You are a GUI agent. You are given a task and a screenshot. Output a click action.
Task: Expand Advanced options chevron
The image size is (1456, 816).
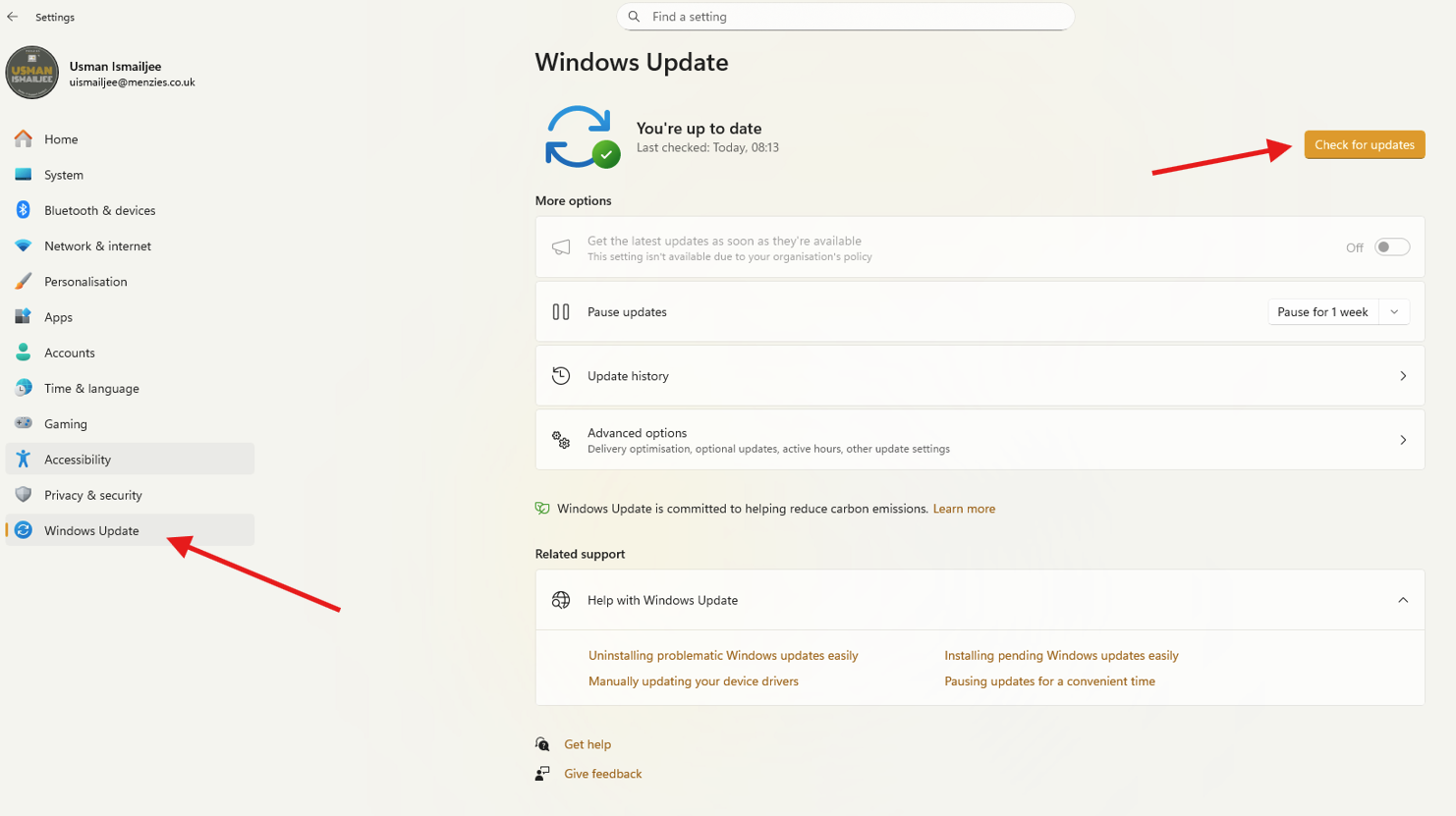click(1402, 440)
